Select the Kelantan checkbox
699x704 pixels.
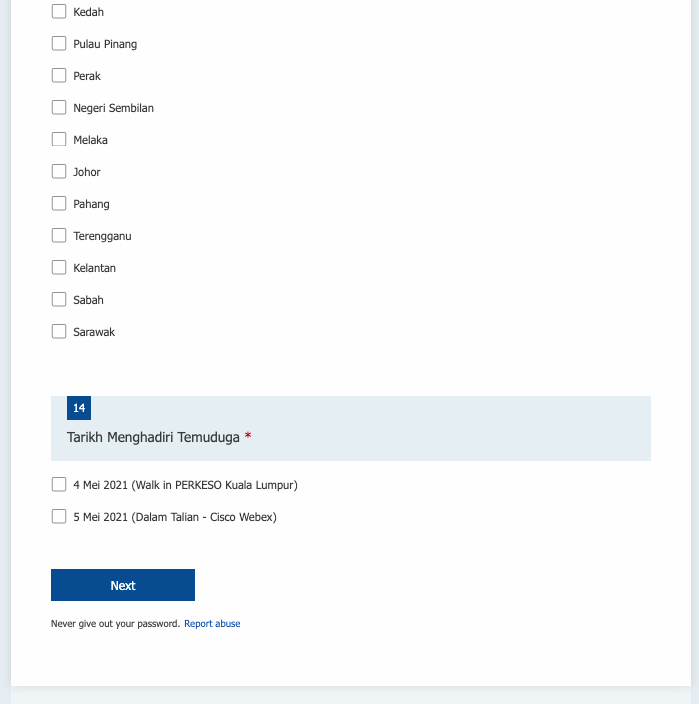click(59, 268)
